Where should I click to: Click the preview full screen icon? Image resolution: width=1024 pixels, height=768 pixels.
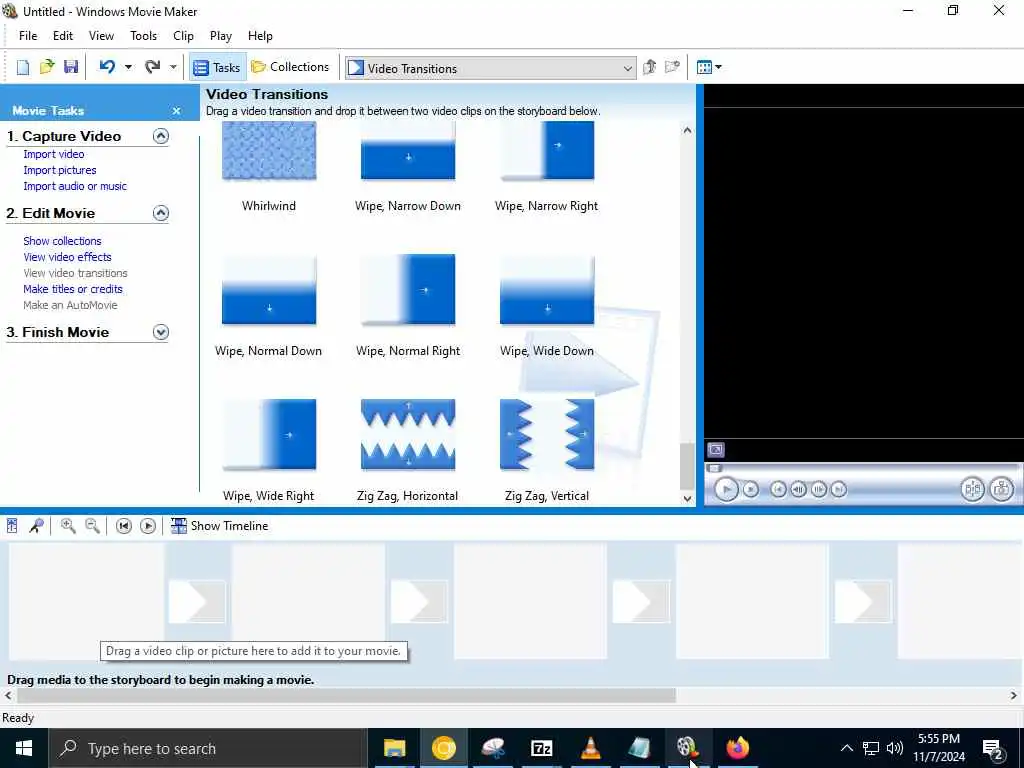point(716,450)
